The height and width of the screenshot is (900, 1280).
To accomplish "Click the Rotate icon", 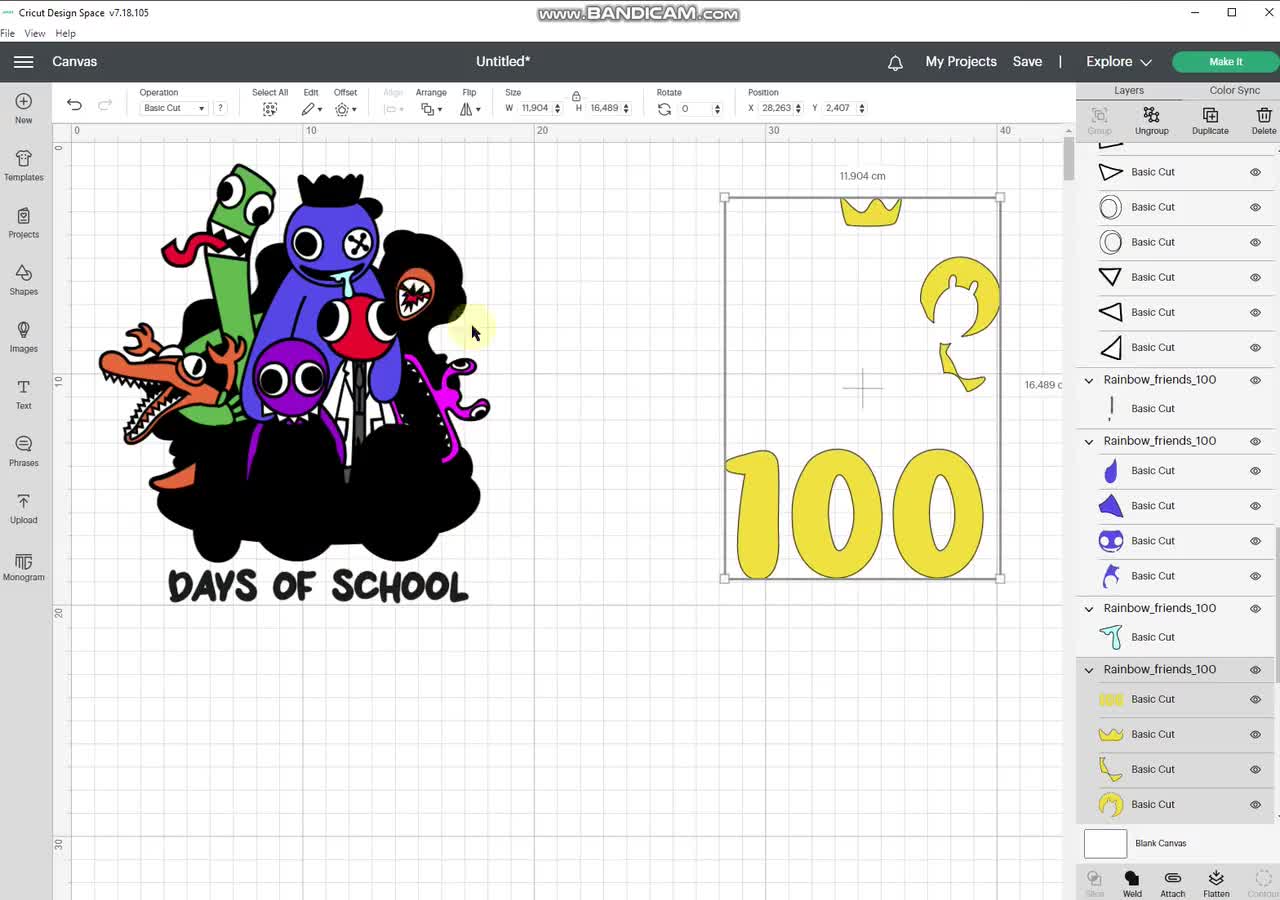I will pyautogui.click(x=664, y=109).
